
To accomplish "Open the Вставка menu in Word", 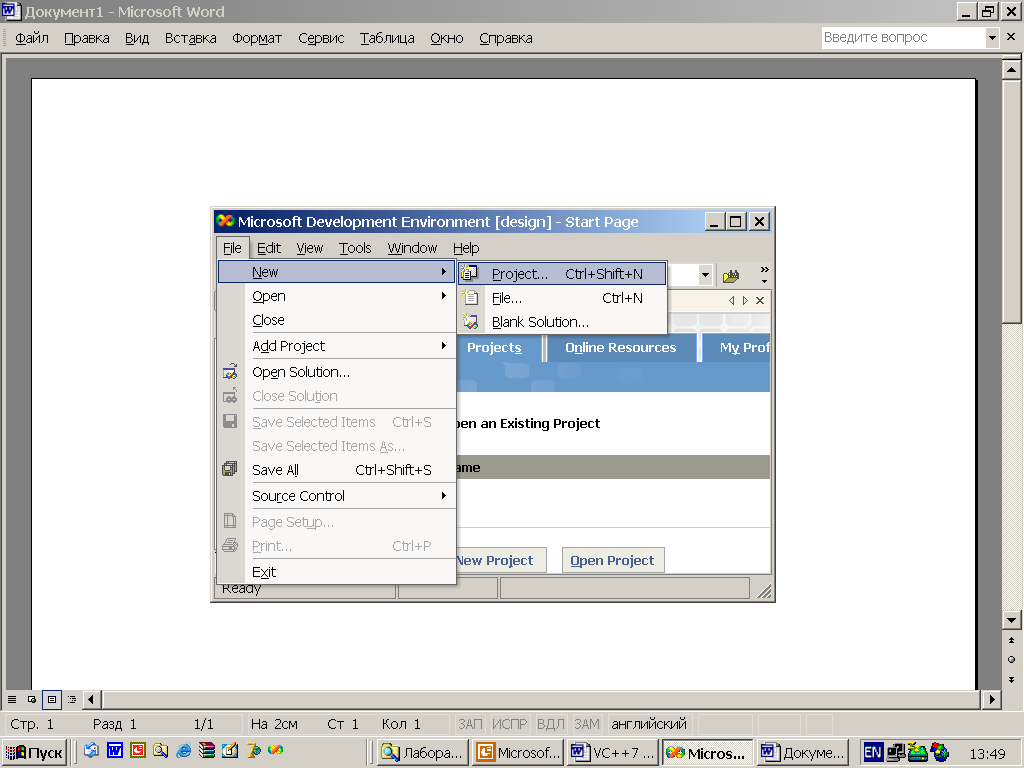I will click(x=191, y=38).
